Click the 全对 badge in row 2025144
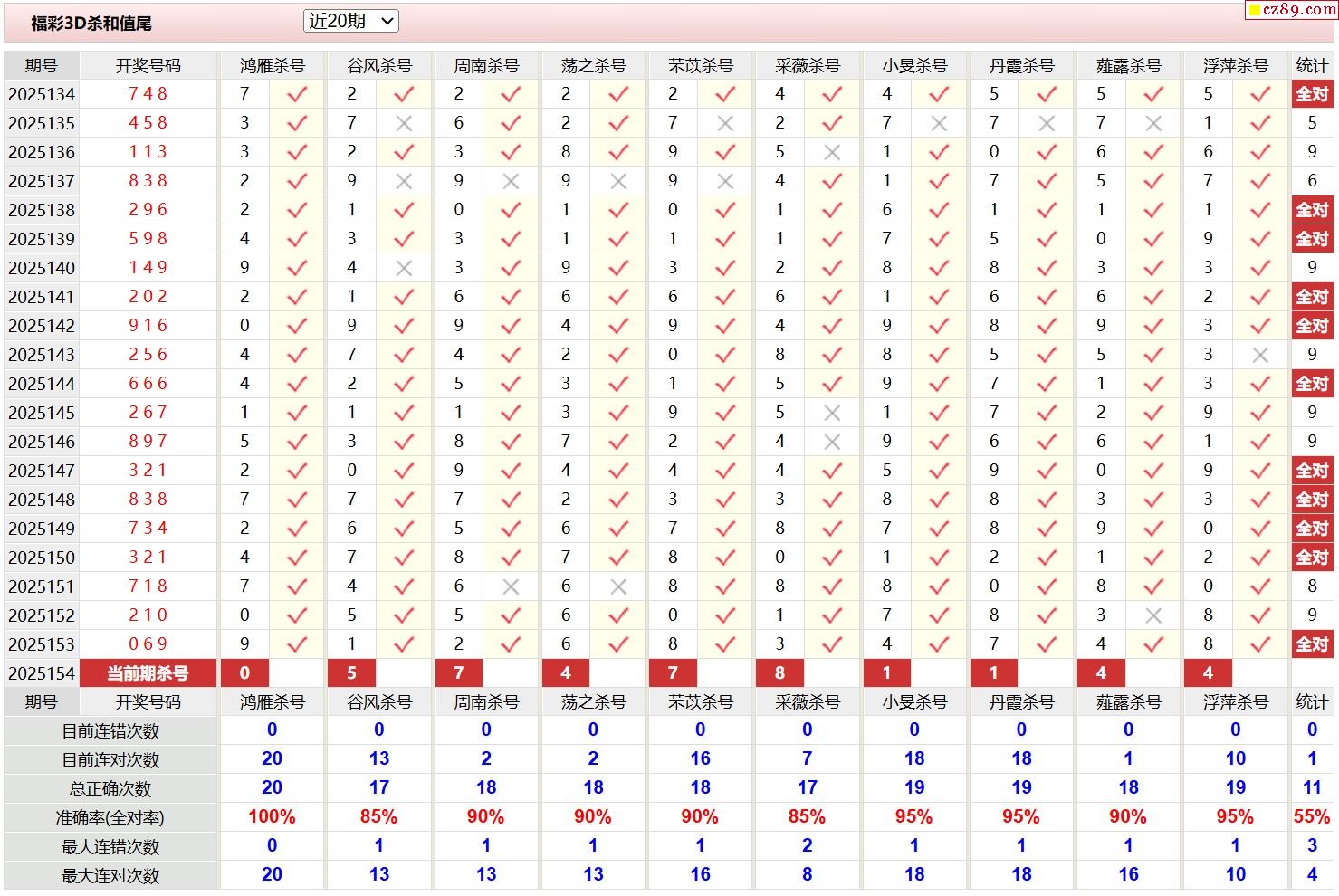 click(1312, 384)
